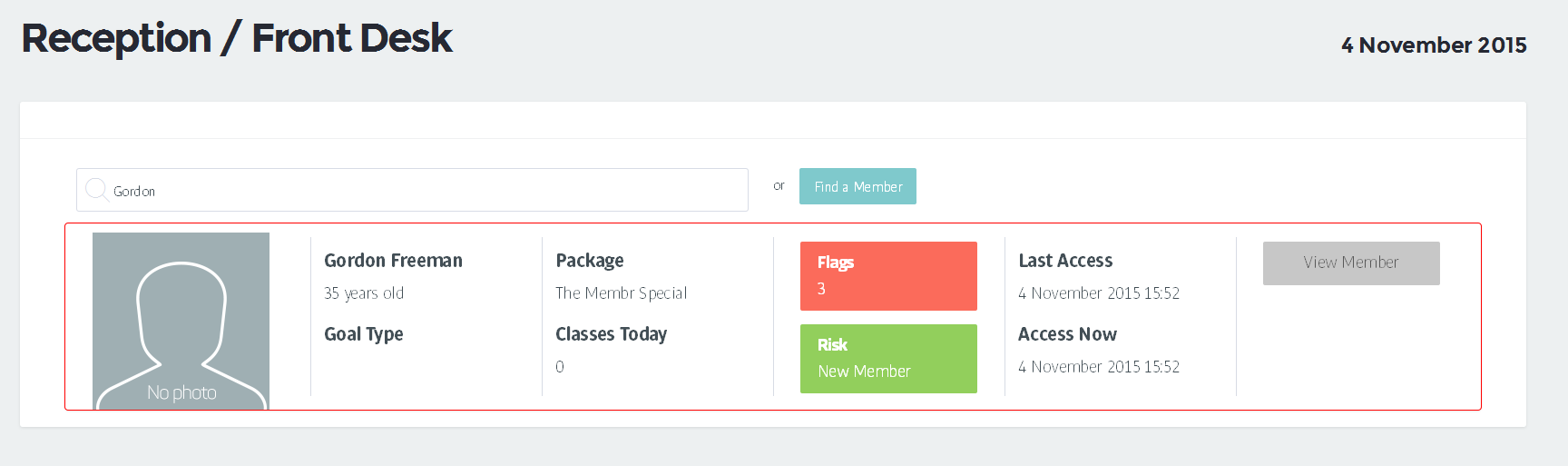The width and height of the screenshot is (1568, 466).
Task: Click the Last Access heading
Action: coord(1064,261)
